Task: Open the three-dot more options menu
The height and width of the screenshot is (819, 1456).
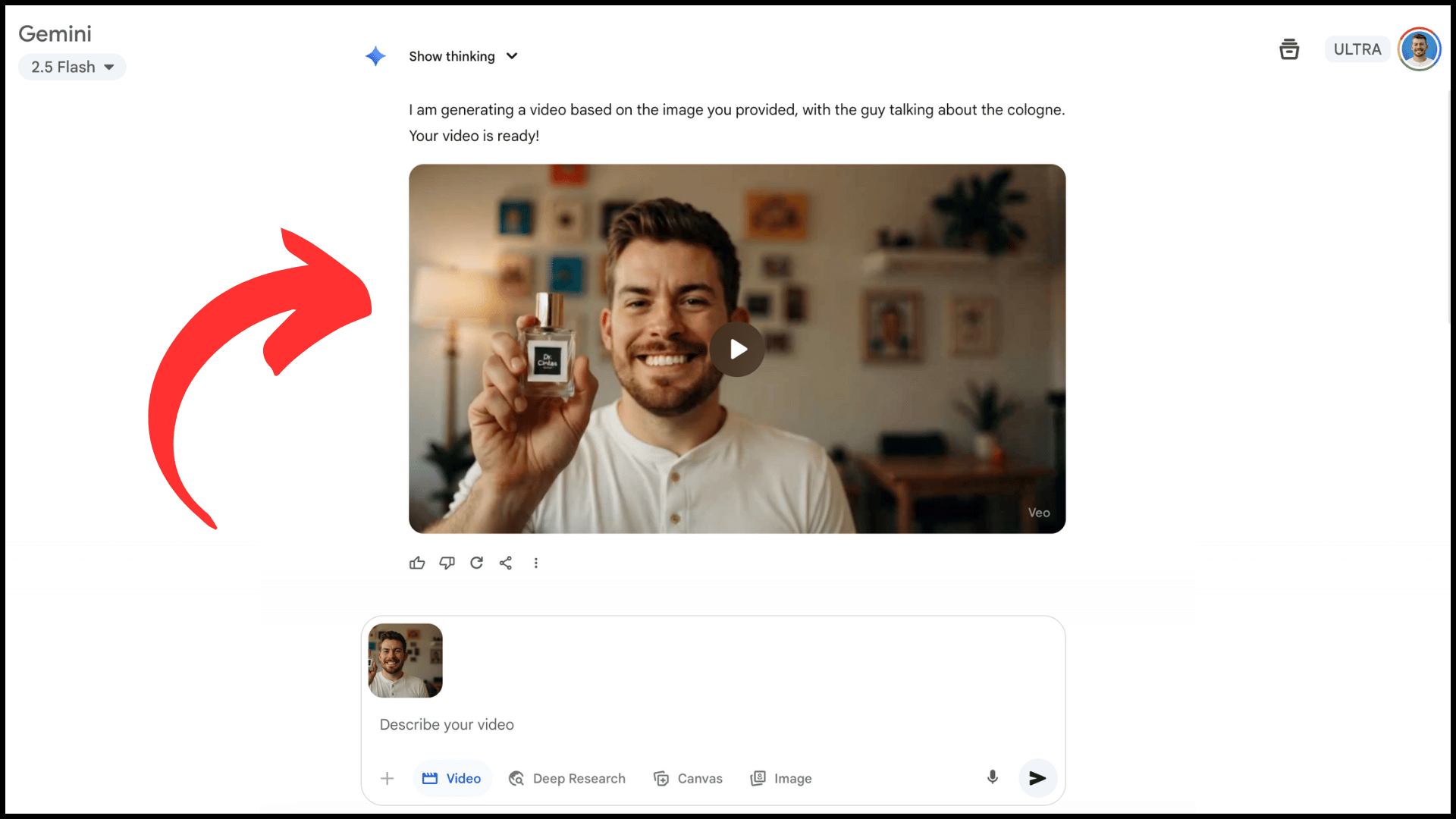Action: point(535,563)
